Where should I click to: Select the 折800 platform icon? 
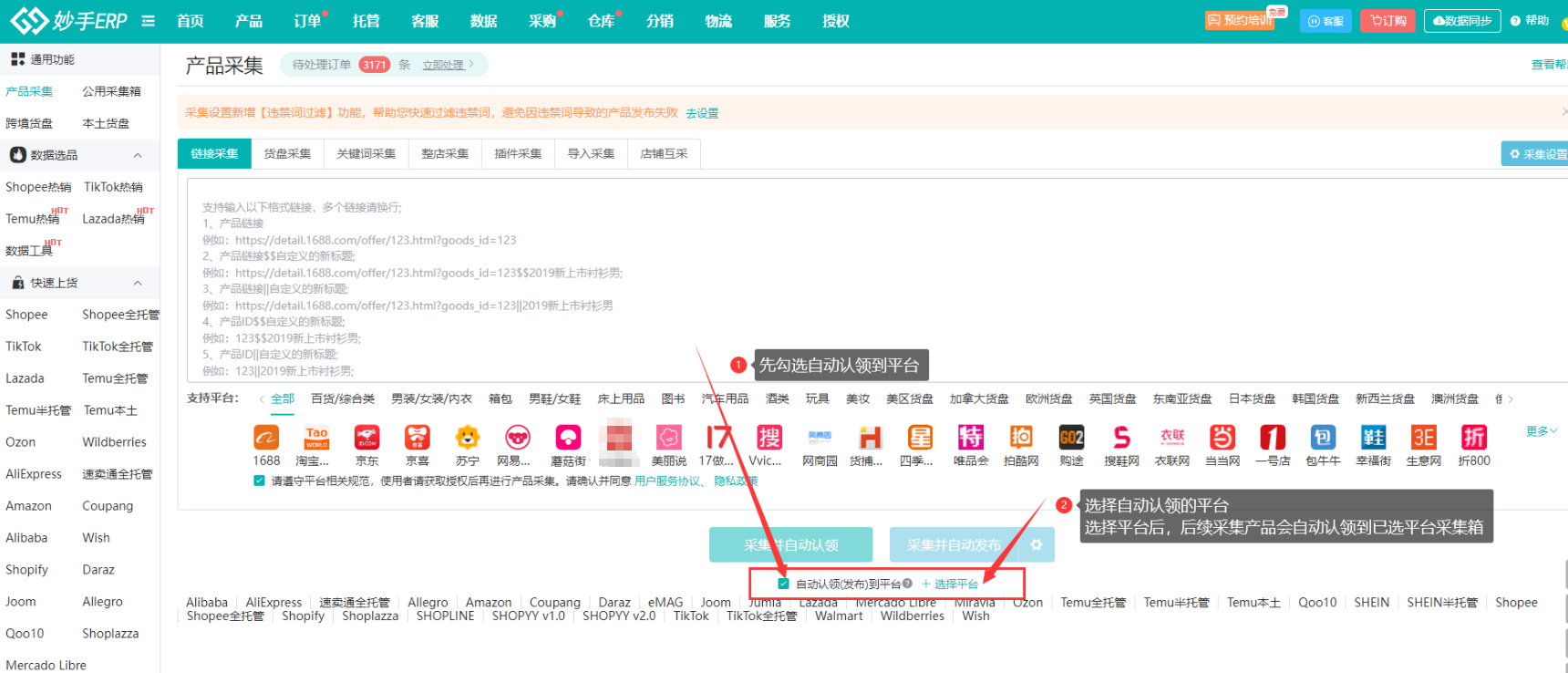[1474, 438]
